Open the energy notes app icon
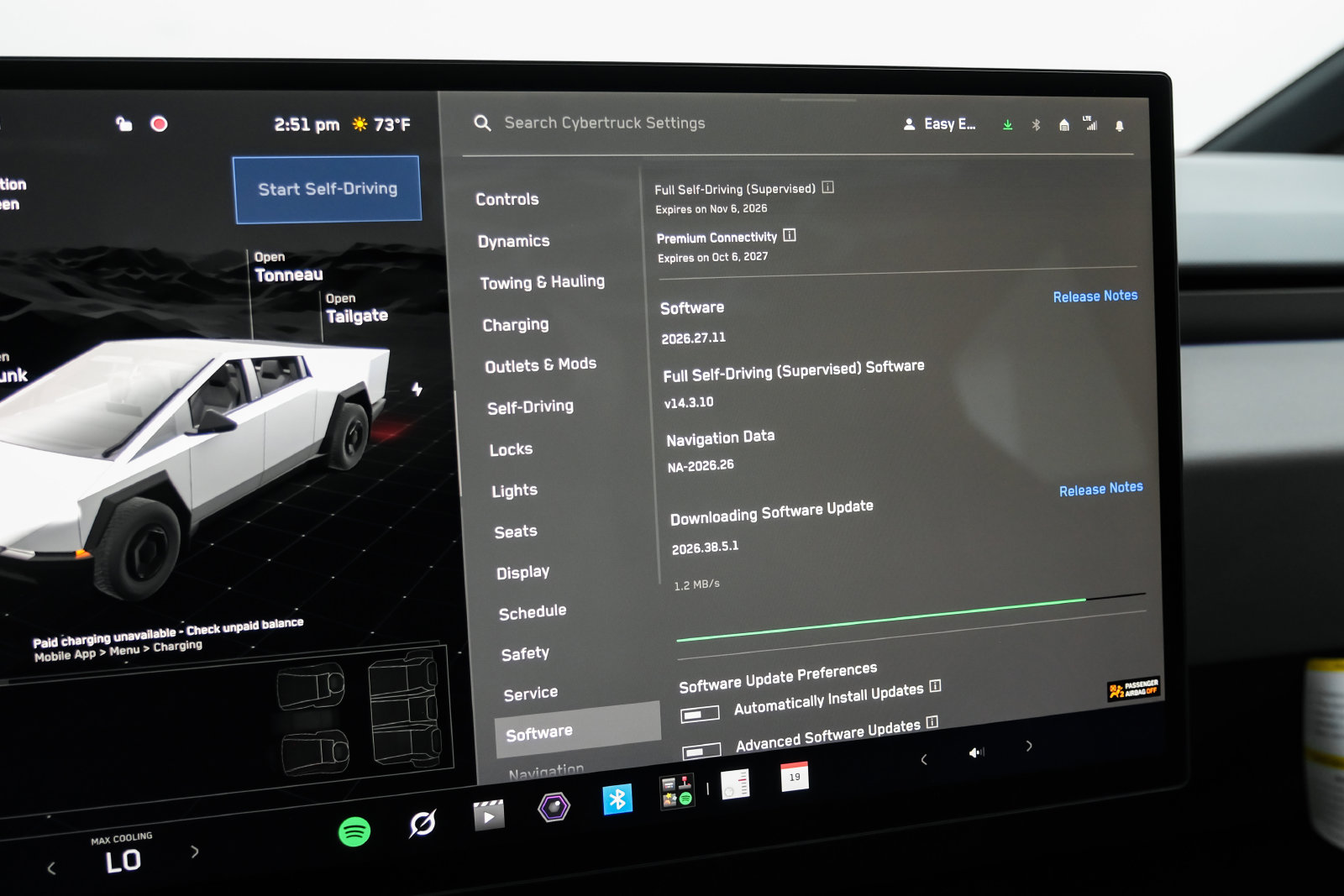The image size is (1344, 896). click(x=735, y=784)
